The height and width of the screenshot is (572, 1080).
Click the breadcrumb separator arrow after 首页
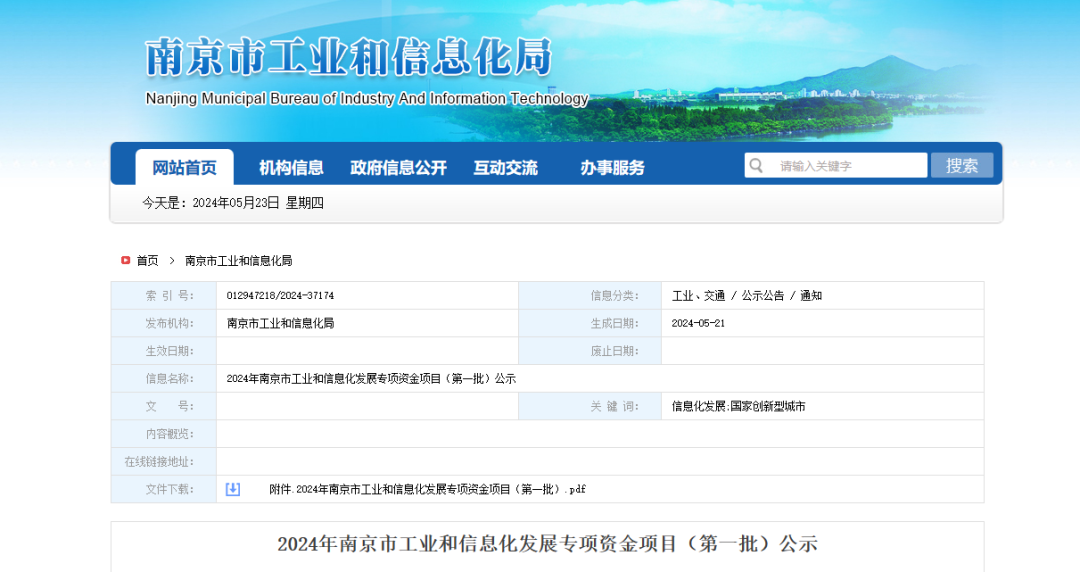tap(172, 260)
